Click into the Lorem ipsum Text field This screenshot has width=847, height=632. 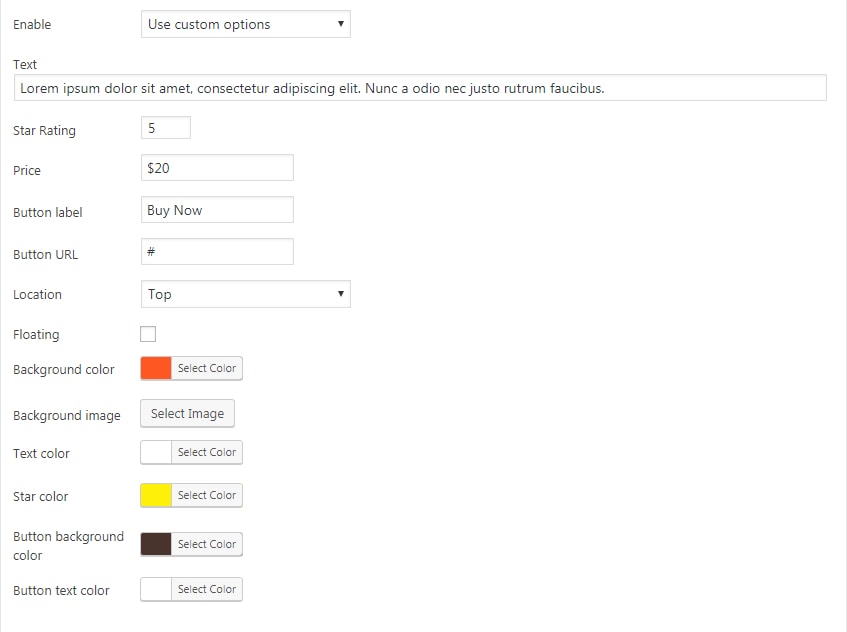[420, 88]
